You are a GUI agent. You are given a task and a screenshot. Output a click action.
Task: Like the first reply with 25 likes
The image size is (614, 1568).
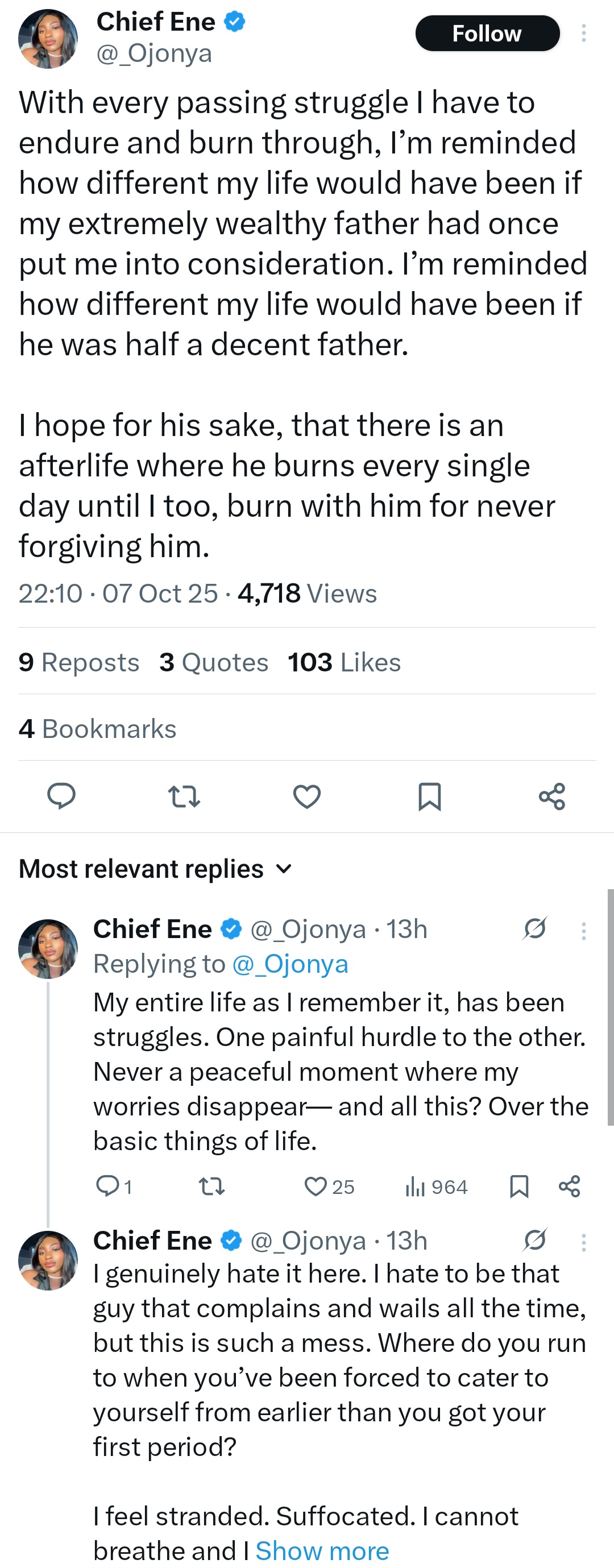[316, 1187]
